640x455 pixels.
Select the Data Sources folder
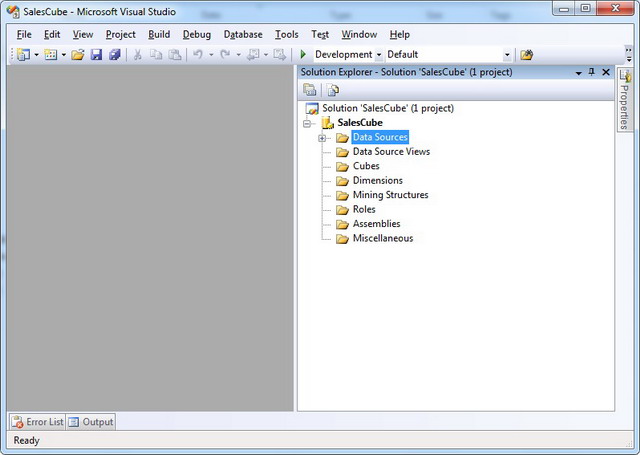pyautogui.click(x=380, y=137)
